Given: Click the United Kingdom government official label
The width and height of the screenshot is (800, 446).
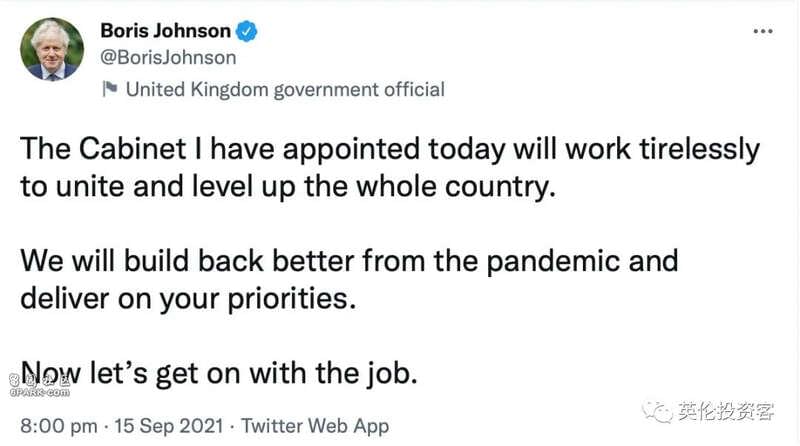Looking at the screenshot, I should click(x=285, y=90).
